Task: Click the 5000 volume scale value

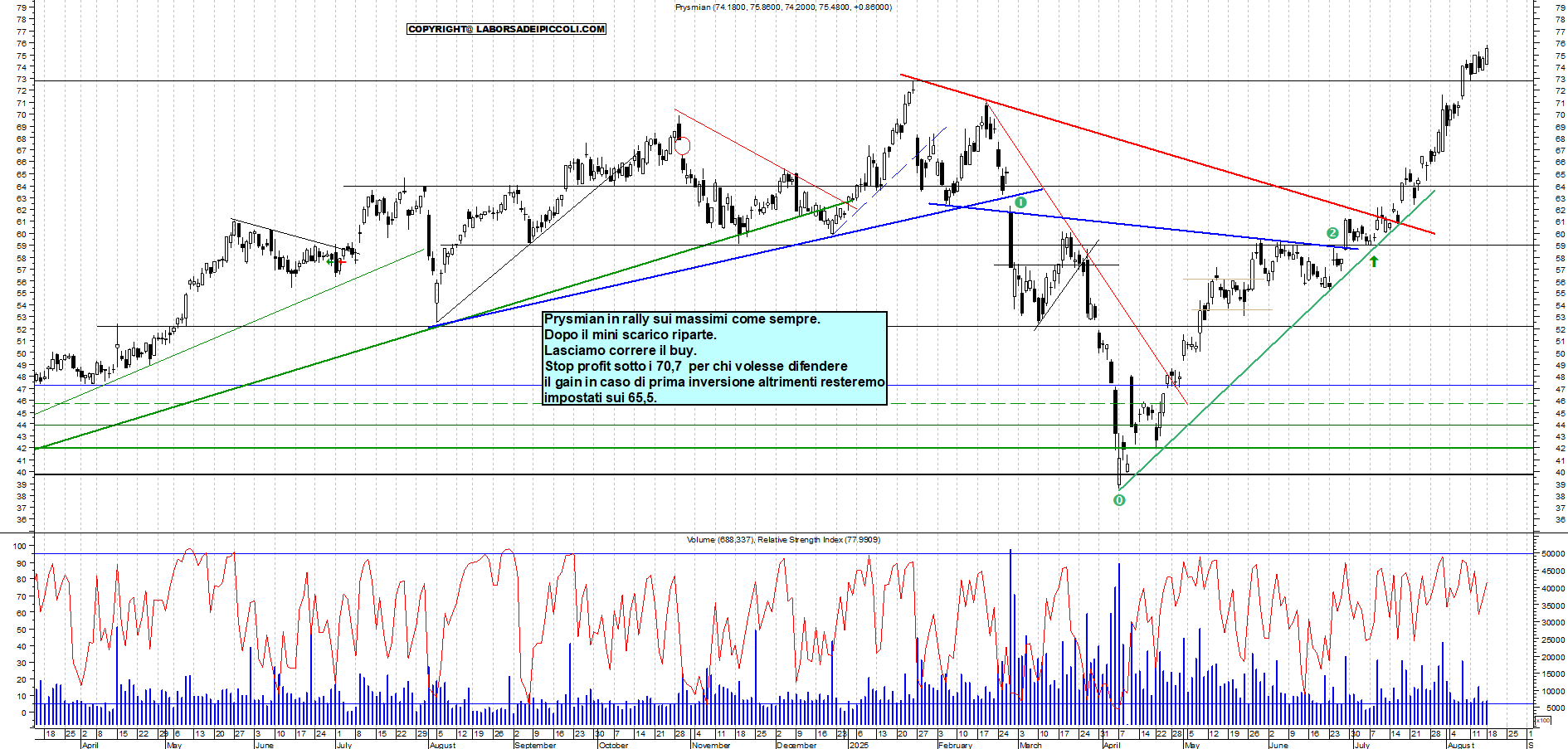Action: pyautogui.click(x=1556, y=708)
